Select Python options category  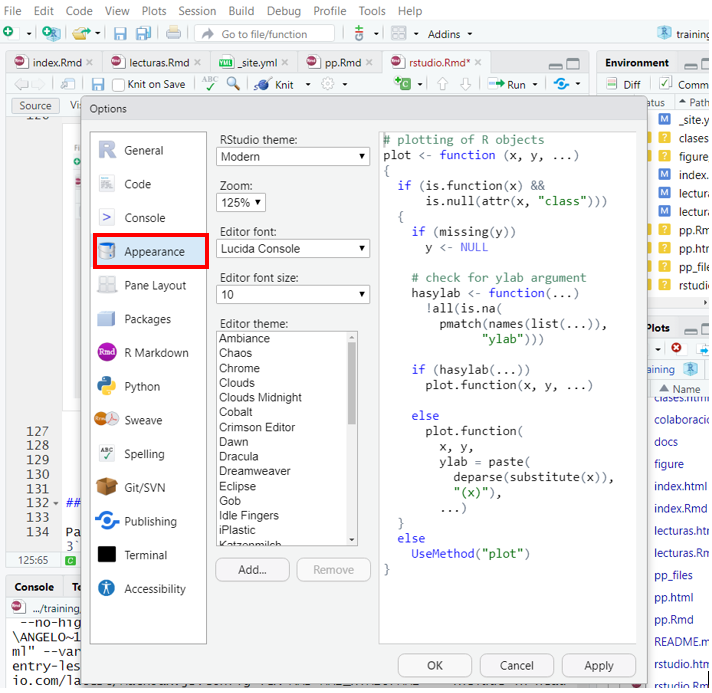[x=148, y=386]
